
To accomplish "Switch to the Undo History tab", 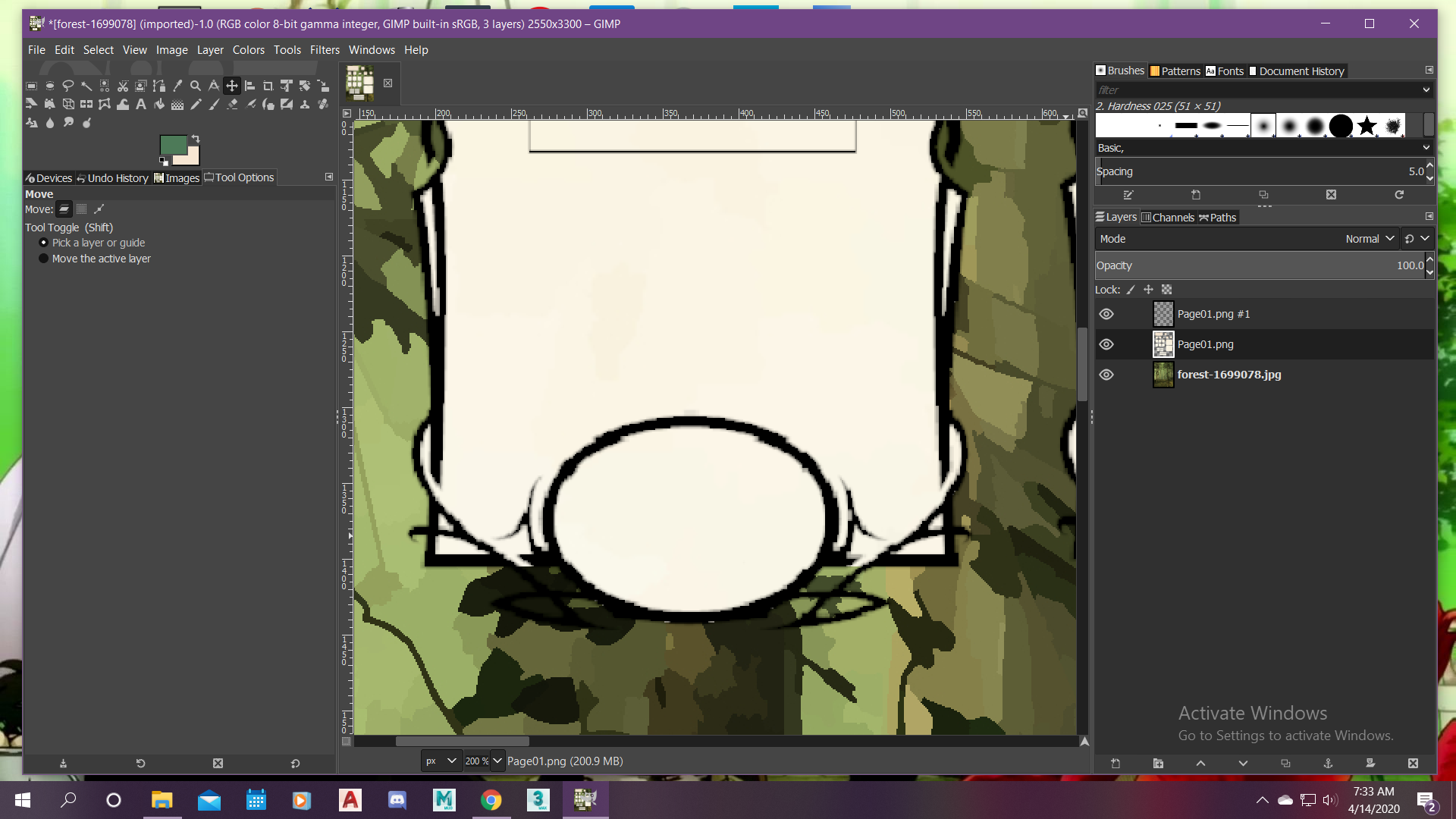I will [x=112, y=178].
